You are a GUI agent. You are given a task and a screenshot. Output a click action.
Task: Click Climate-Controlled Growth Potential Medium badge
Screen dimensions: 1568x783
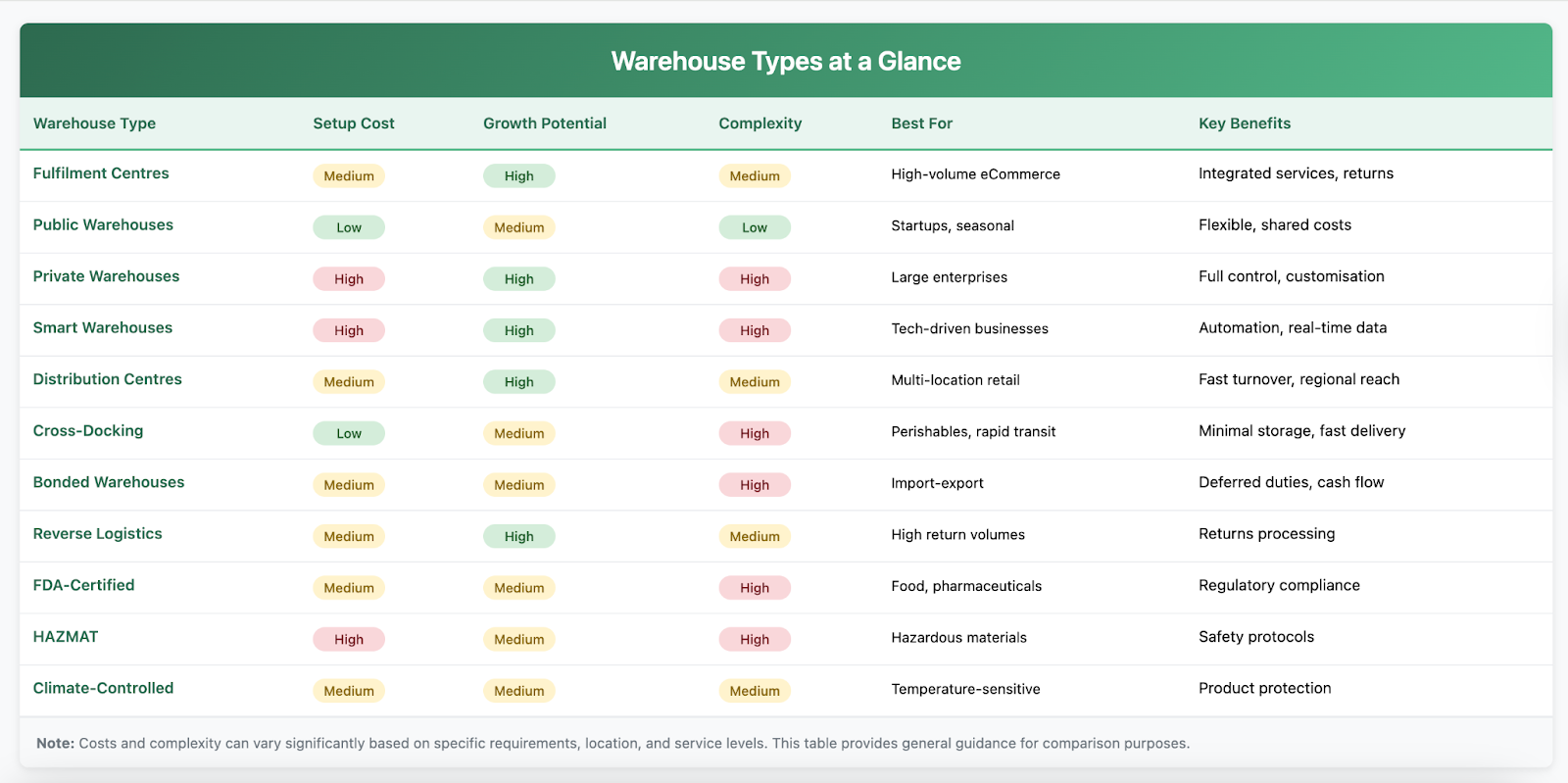pos(519,691)
